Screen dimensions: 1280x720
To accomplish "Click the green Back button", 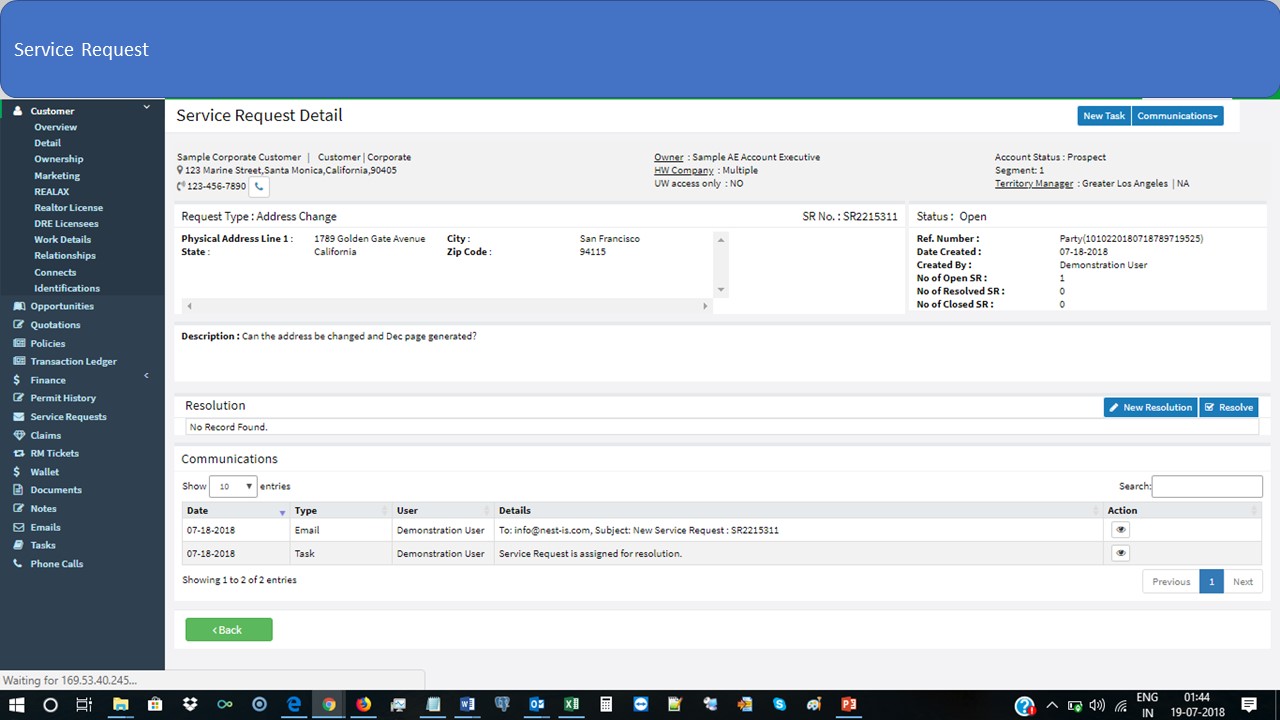I will (228, 630).
